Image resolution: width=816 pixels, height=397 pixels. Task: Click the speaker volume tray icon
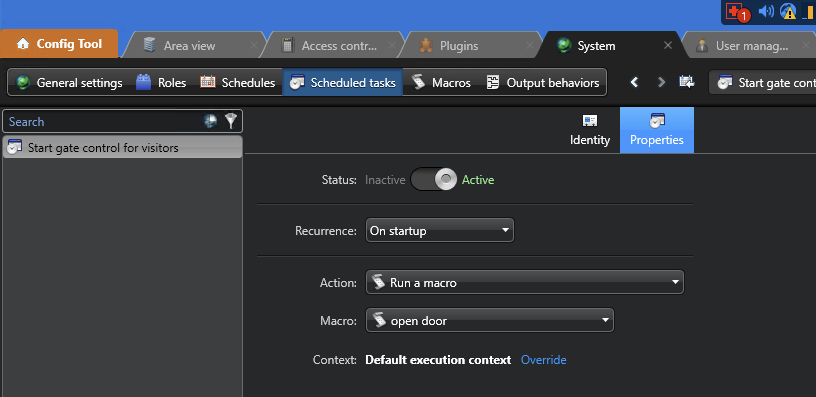(766, 11)
